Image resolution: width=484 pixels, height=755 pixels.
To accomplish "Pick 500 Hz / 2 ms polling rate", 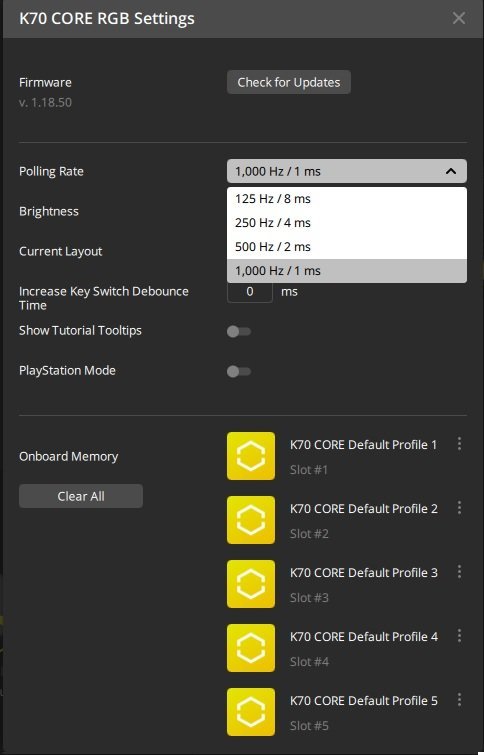I will pos(347,247).
